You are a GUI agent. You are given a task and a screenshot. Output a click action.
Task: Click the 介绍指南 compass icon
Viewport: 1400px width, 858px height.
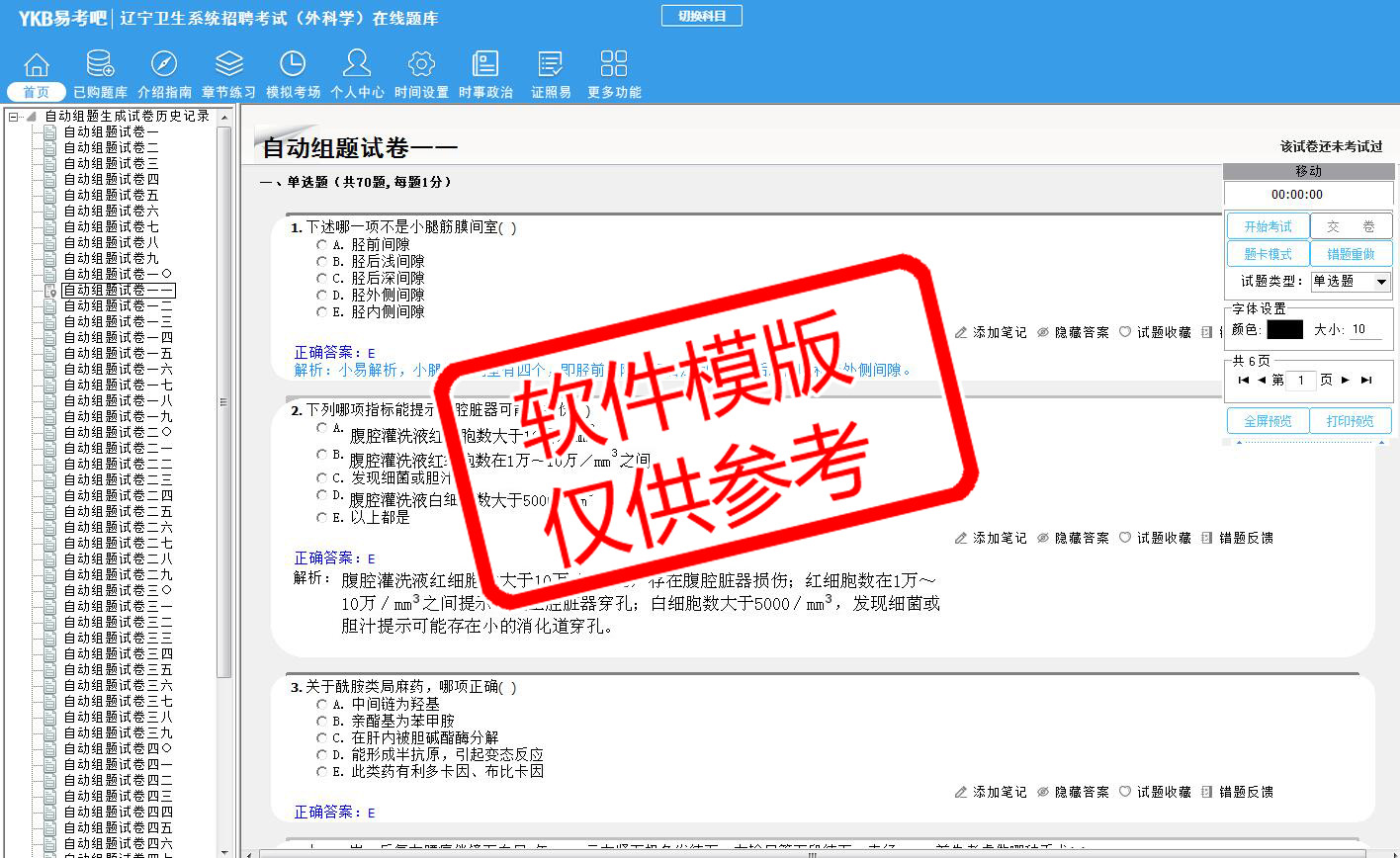click(x=164, y=65)
